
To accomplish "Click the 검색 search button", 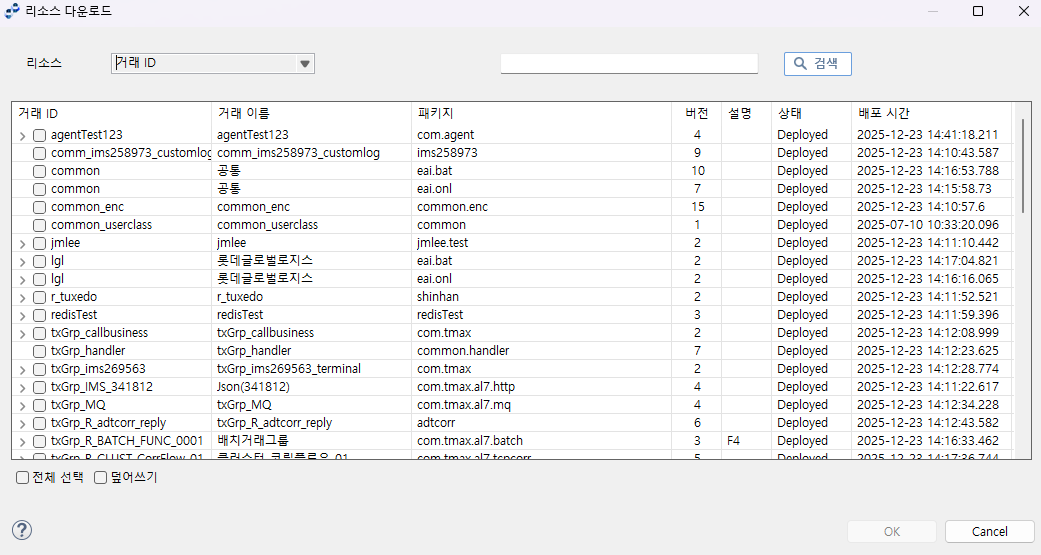I will pos(817,64).
